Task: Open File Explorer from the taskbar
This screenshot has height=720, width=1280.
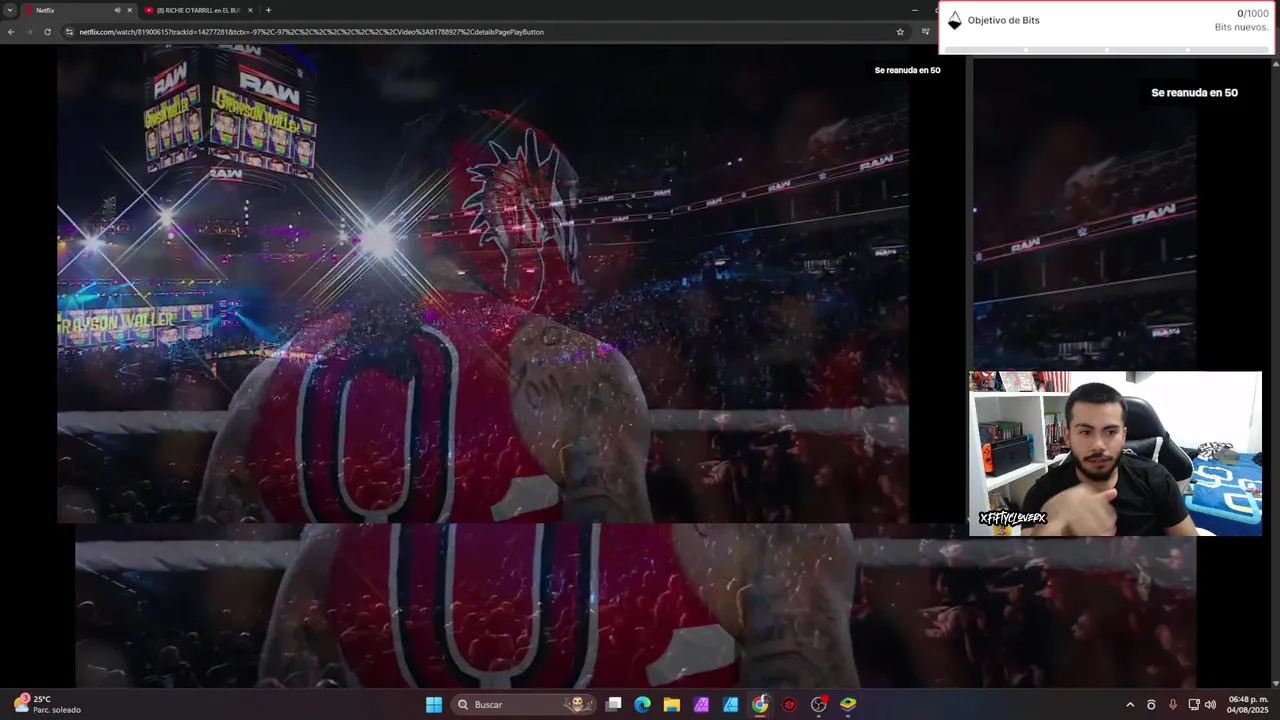Action: click(x=672, y=705)
